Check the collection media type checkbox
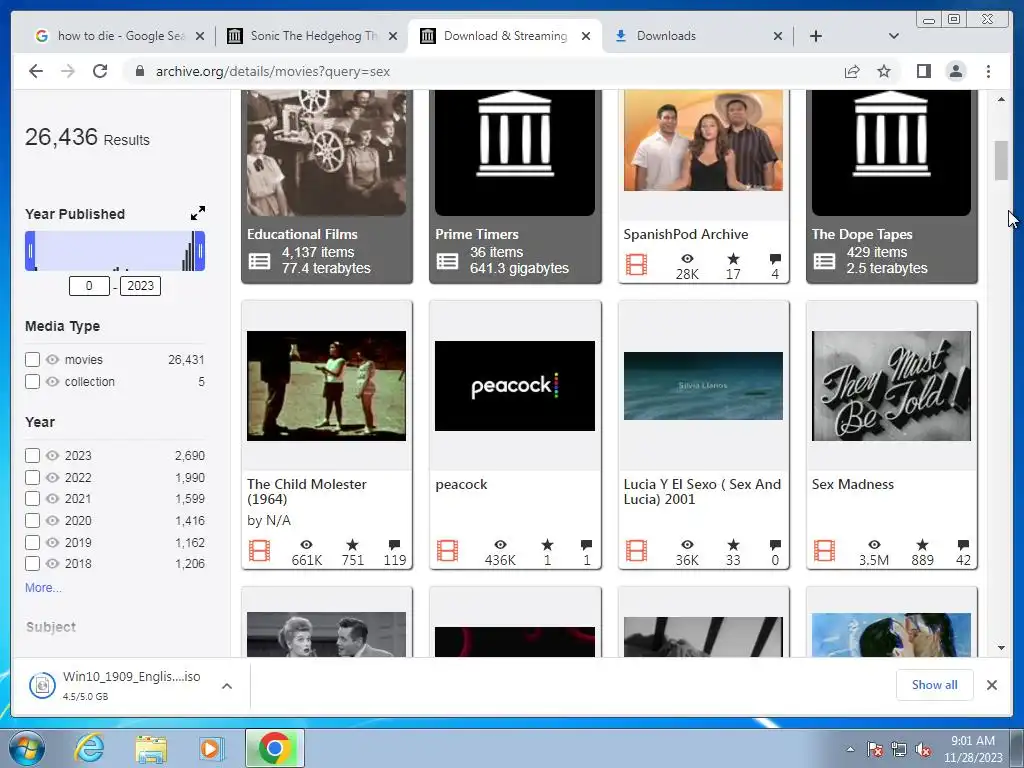 pos(32,381)
